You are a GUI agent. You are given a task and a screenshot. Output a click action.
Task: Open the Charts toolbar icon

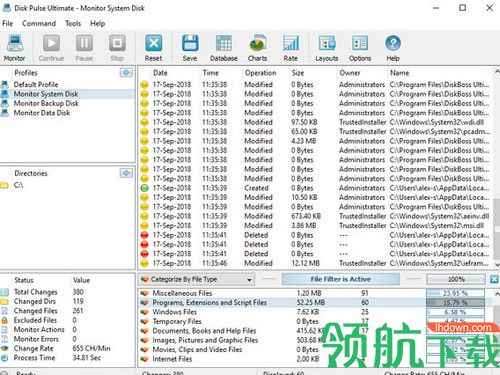coord(257,48)
